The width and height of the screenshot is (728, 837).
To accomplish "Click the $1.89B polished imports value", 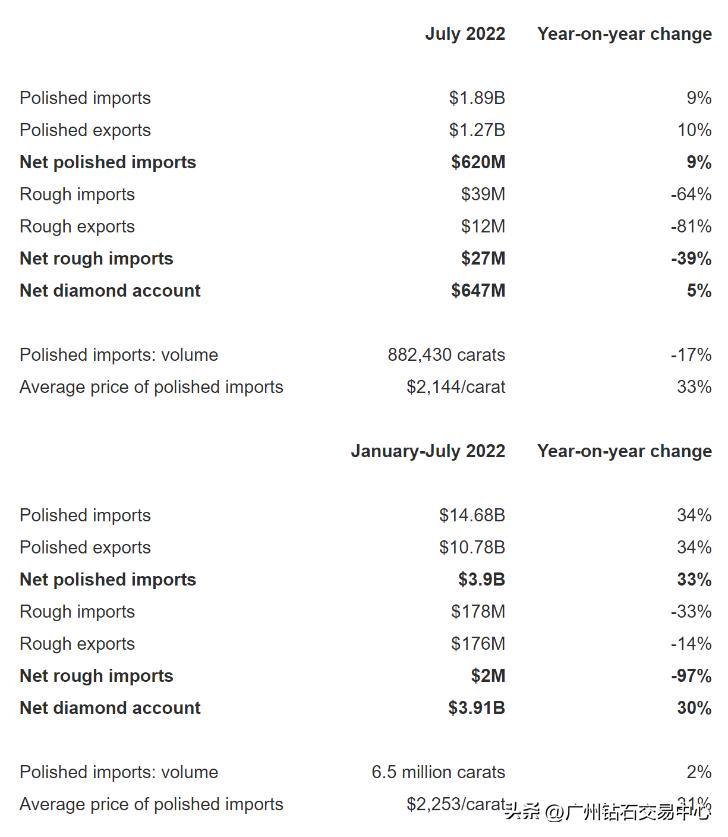I will [x=477, y=98].
